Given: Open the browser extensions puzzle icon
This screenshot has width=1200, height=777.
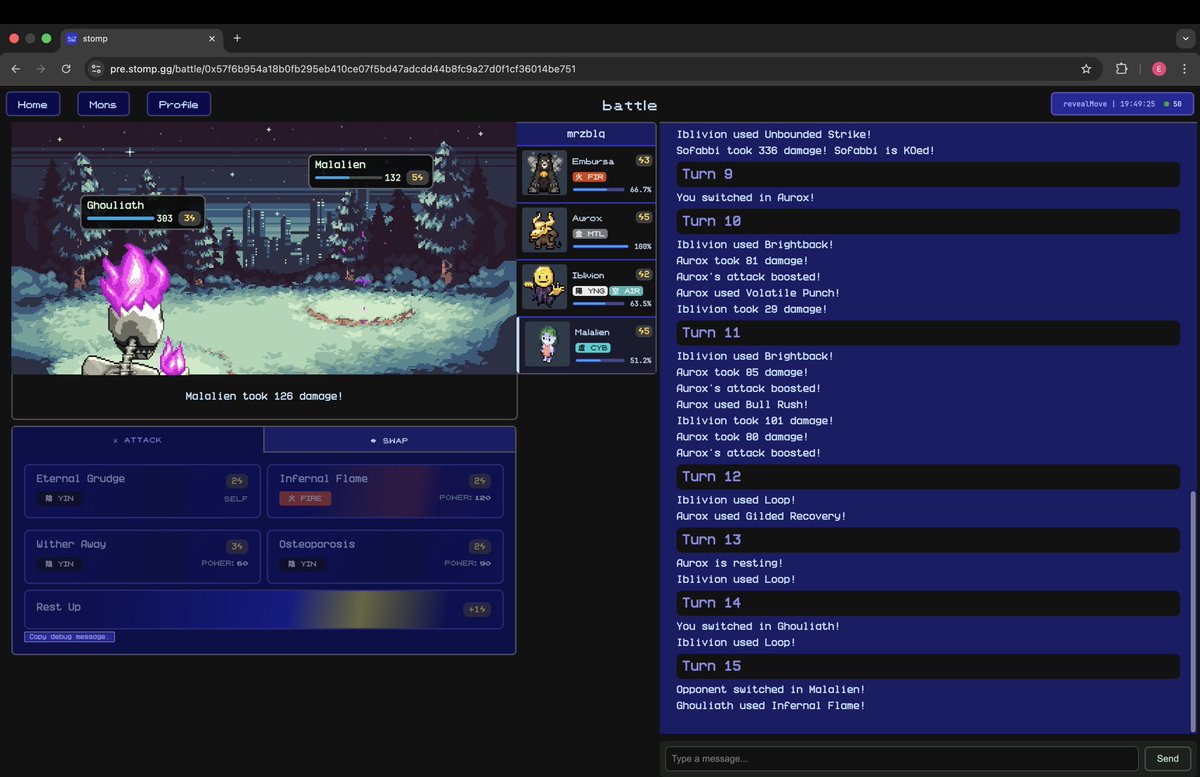Looking at the screenshot, I should pyautogui.click(x=1122, y=69).
